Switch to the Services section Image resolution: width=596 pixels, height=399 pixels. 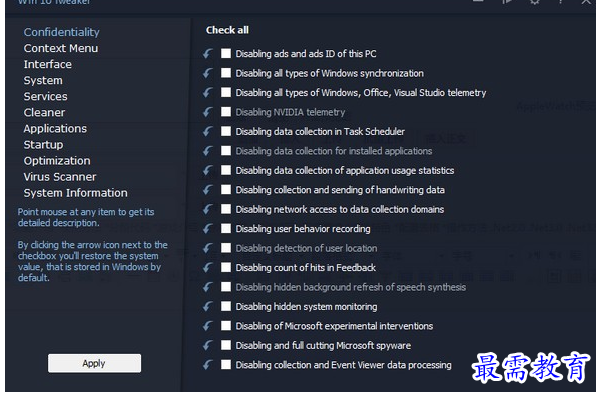(x=46, y=97)
